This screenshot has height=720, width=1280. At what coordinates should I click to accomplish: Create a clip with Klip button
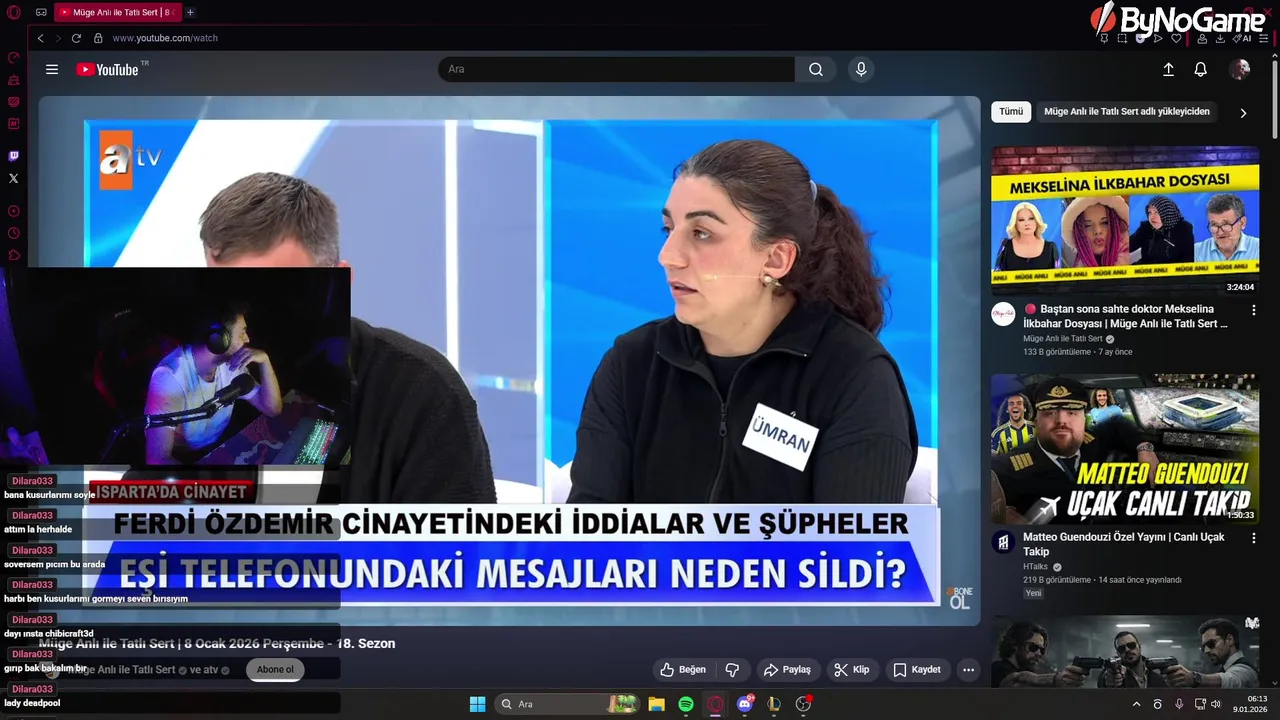click(852, 670)
